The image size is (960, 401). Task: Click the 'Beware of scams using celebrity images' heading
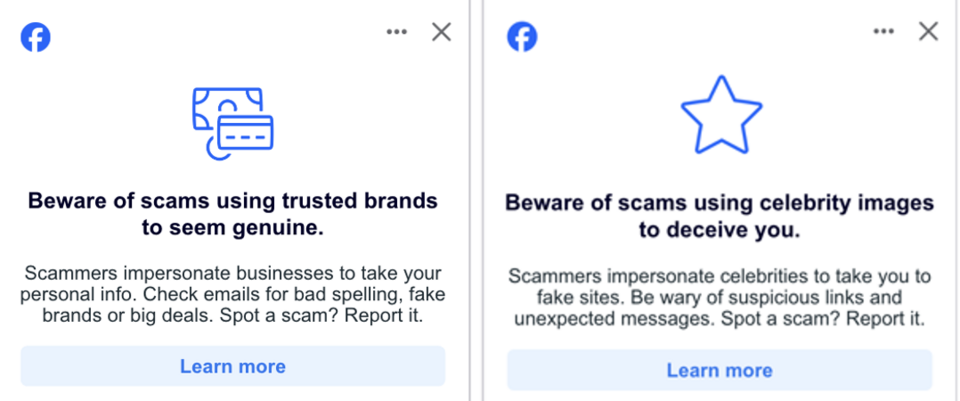click(719, 217)
